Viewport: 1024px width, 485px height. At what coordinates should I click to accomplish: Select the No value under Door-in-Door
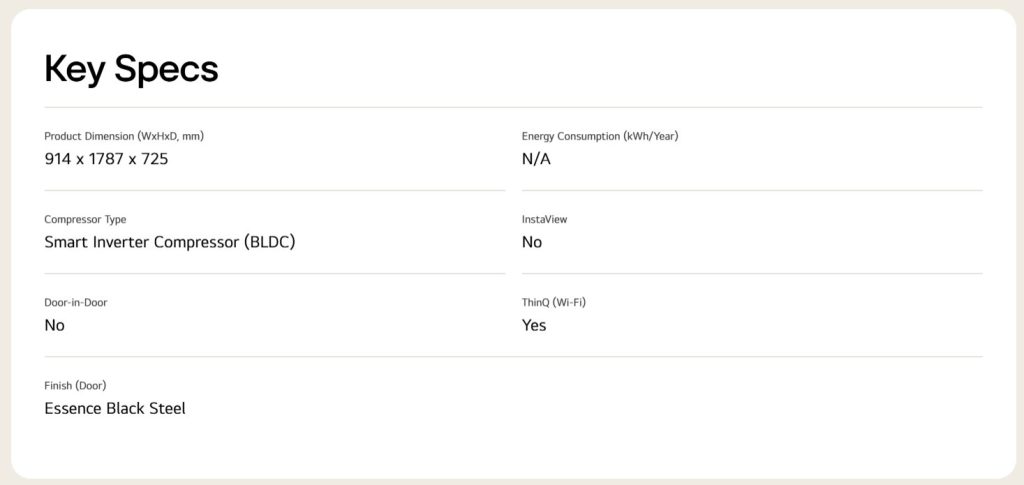[55, 325]
